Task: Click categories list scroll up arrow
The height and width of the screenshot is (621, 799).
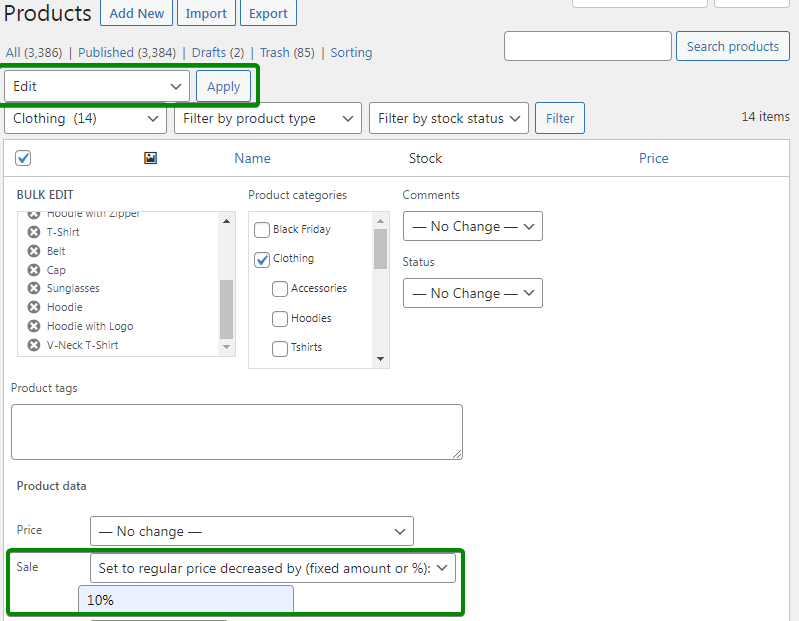Action: point(380,221)
